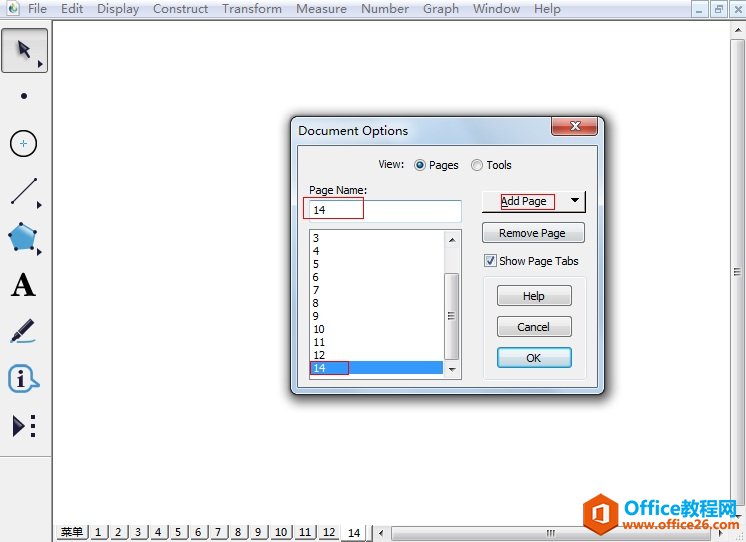Select the Text tool
Image resolution: width=746 pixels, height=542 pixels.
(x=23, y=285)
